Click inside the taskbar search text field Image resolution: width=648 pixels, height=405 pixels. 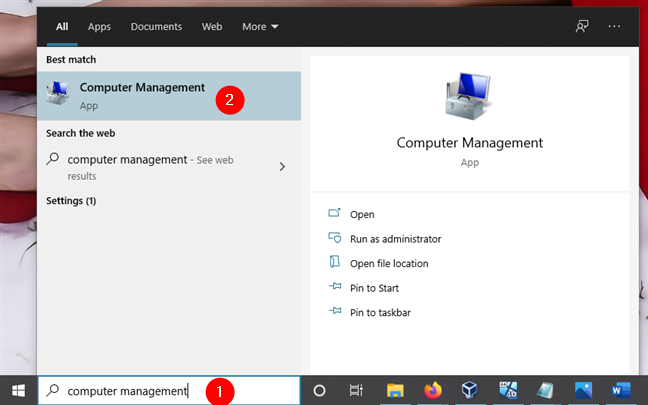tap(169, 391)
